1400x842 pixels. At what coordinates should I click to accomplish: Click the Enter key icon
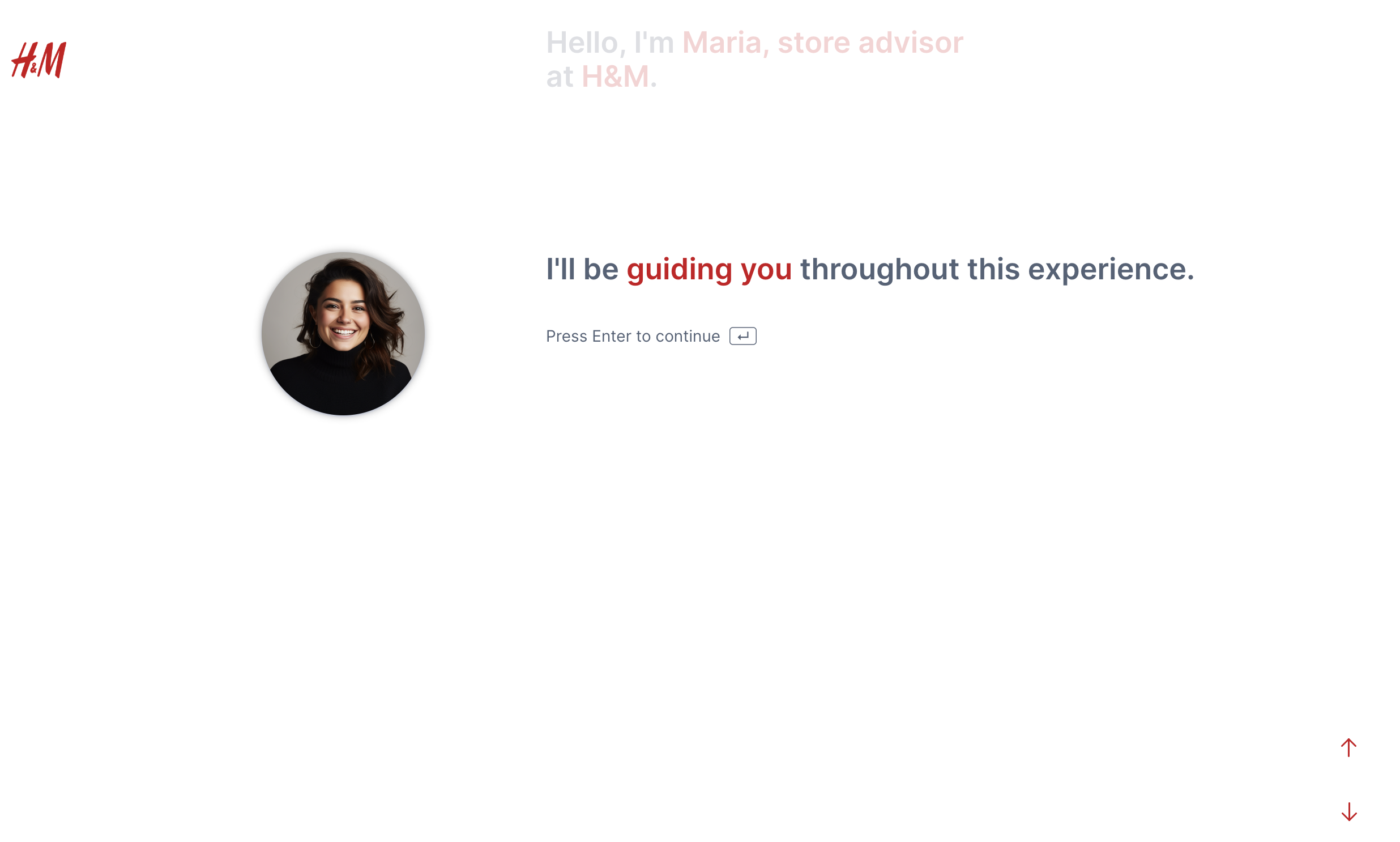tap(742, 336)
